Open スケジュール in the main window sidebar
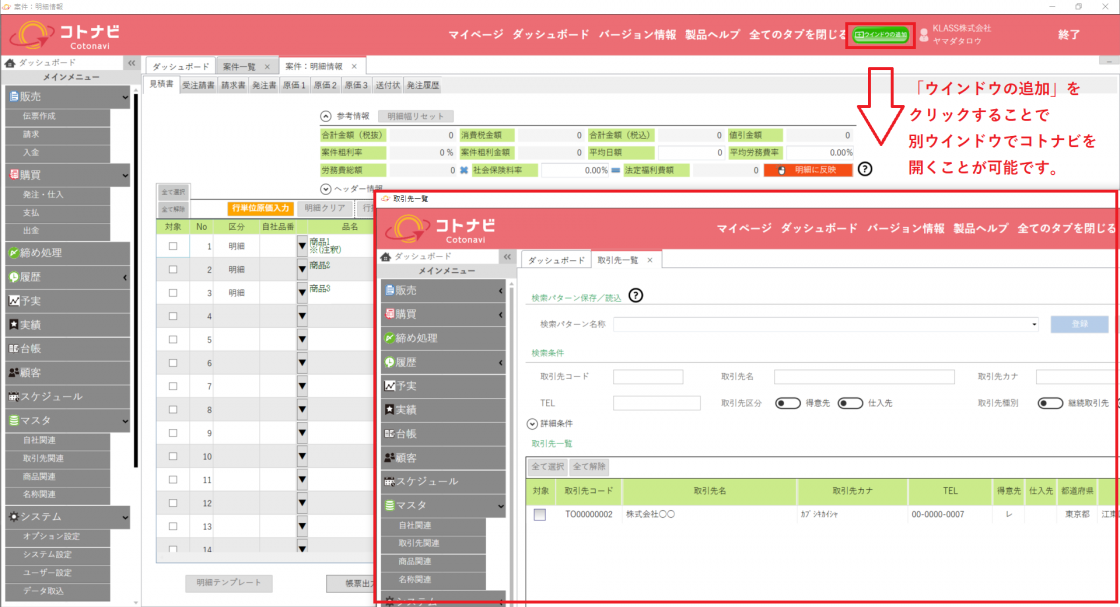This screenshot has width=1120, height=607. tap(66, 397)
